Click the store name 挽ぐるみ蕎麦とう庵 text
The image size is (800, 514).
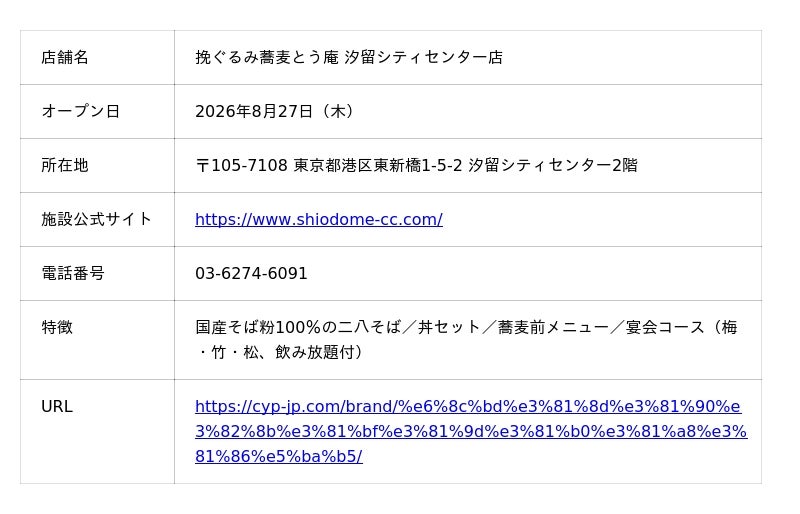[x=267, y=57]
